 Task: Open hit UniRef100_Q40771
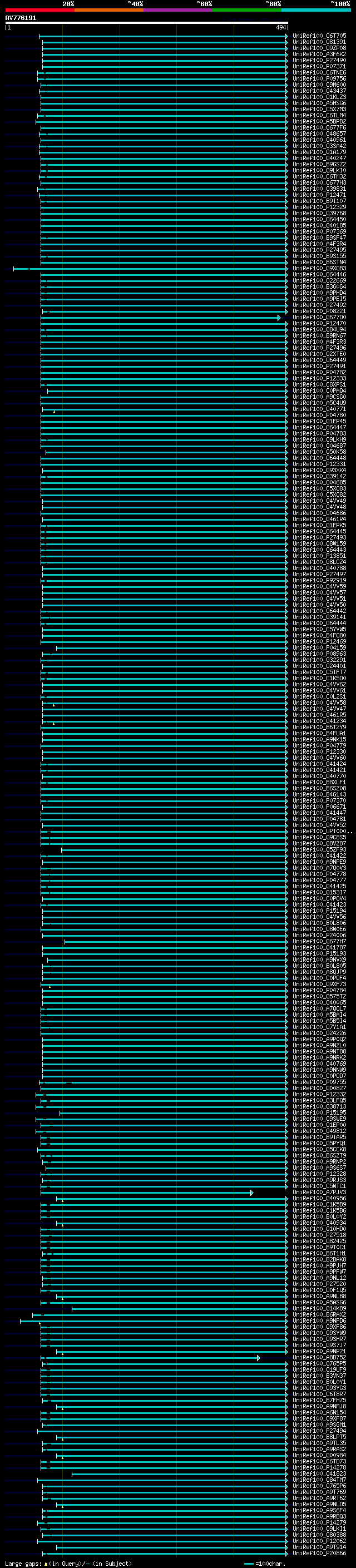319,409
